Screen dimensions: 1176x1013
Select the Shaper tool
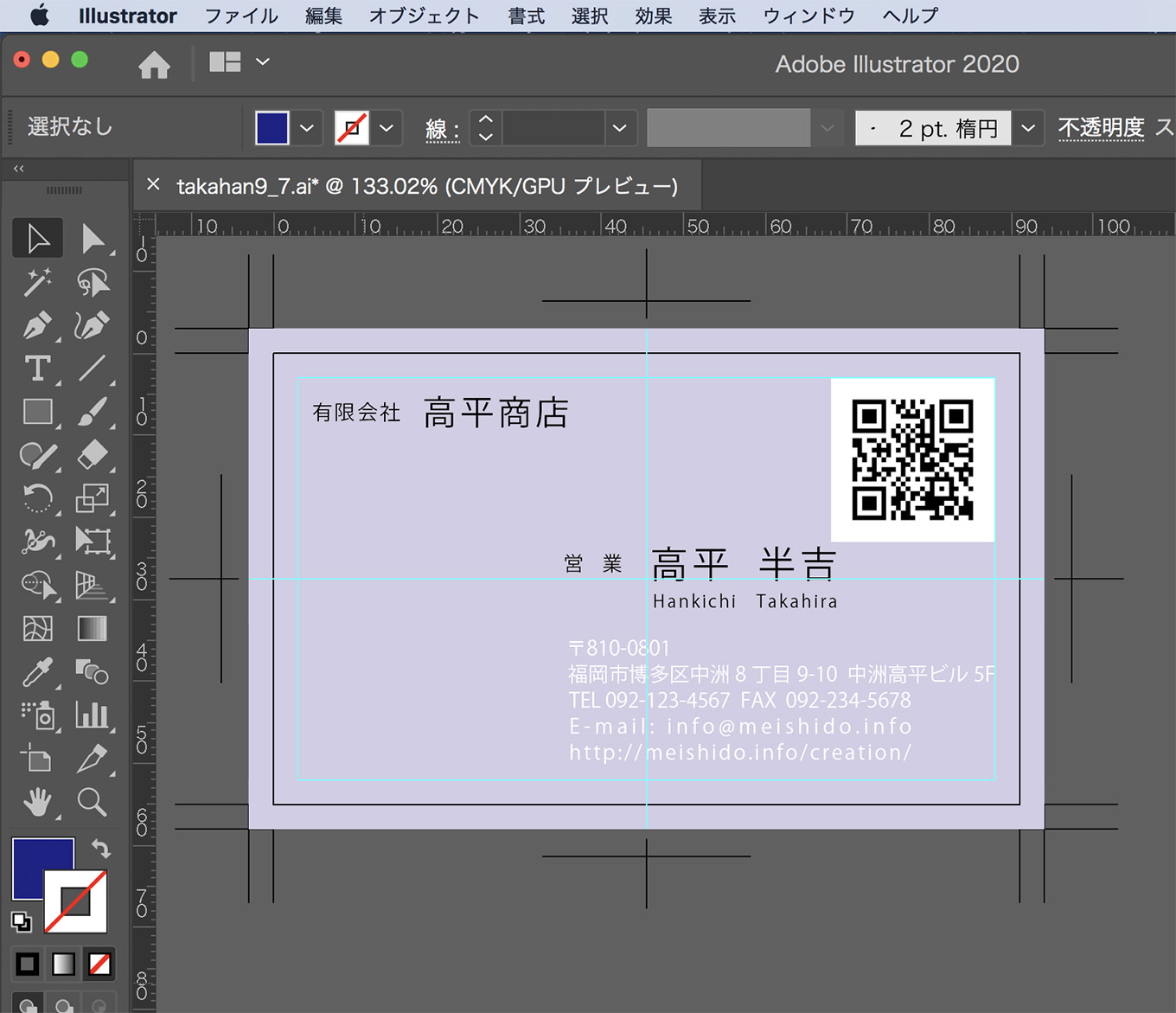tap(37, 455)
